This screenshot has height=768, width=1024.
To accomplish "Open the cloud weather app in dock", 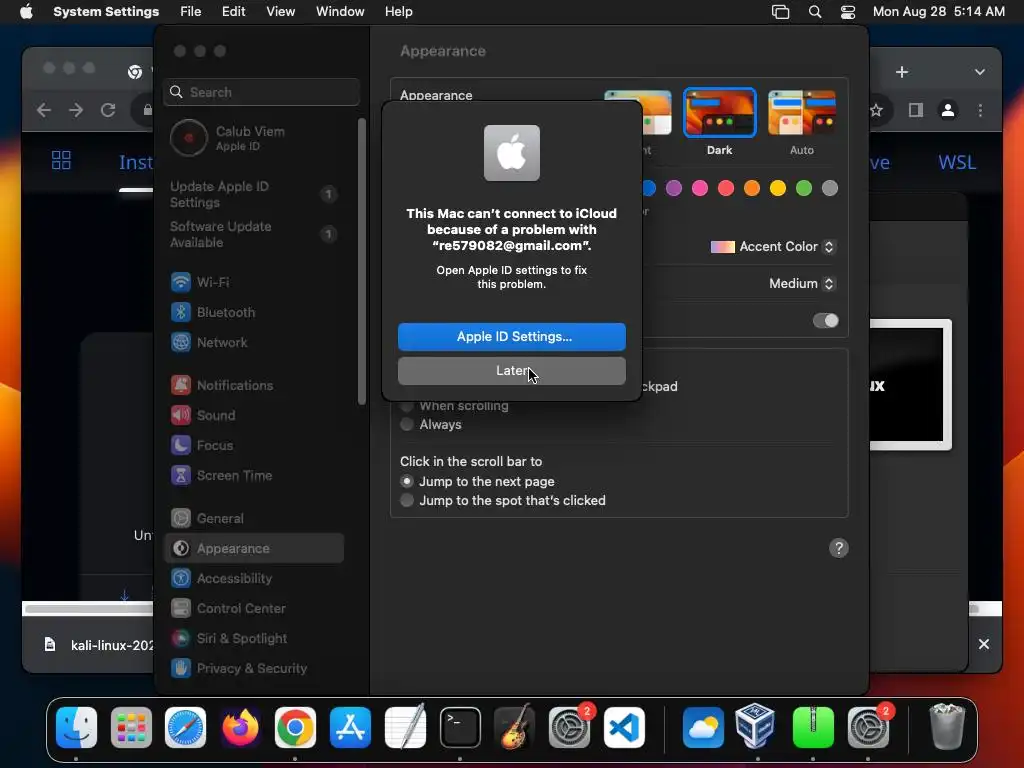I will pyautogui.click(x=703, y=728).
